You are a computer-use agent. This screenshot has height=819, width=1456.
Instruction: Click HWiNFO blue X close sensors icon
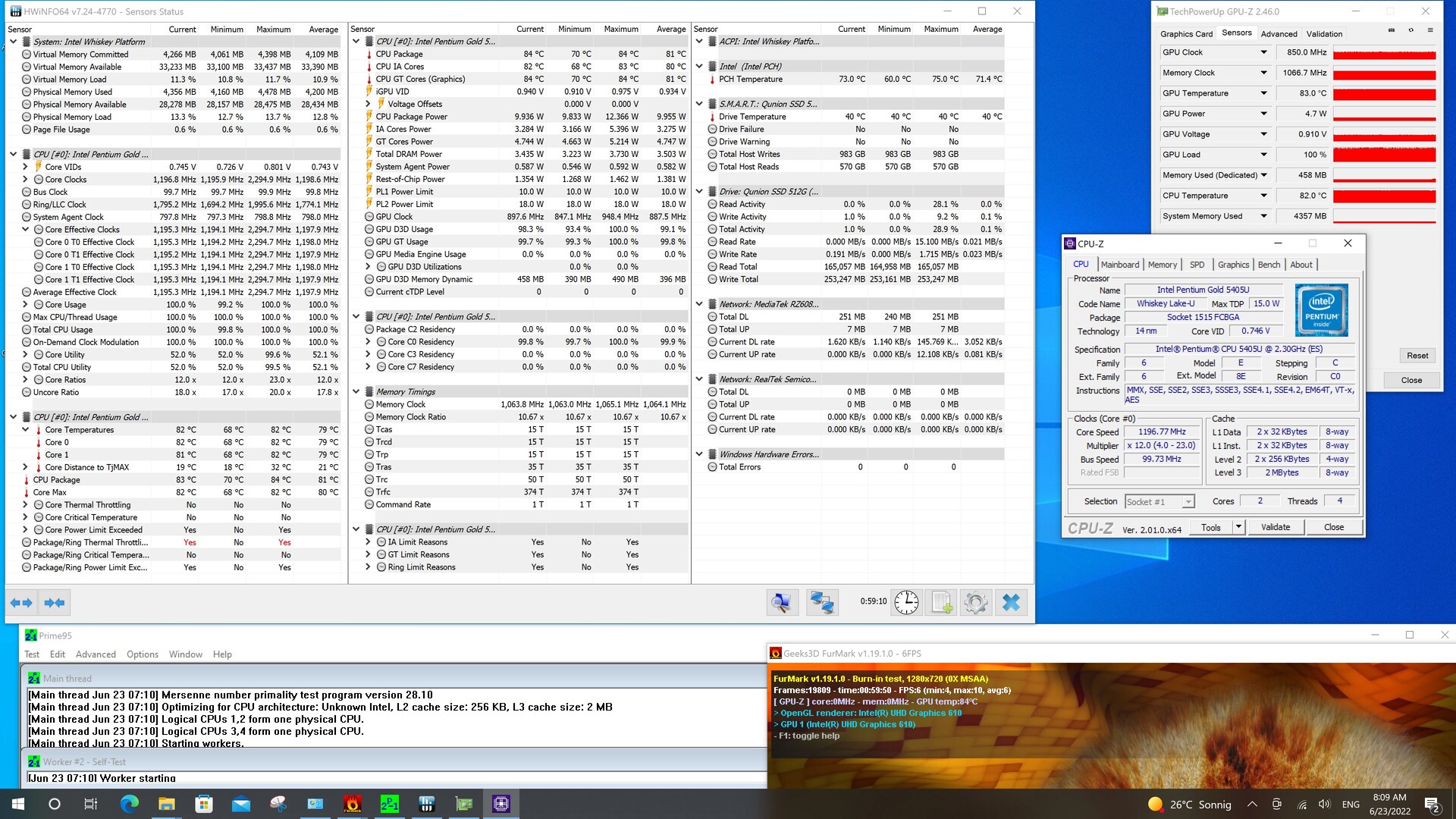[x=1011, y=603]
